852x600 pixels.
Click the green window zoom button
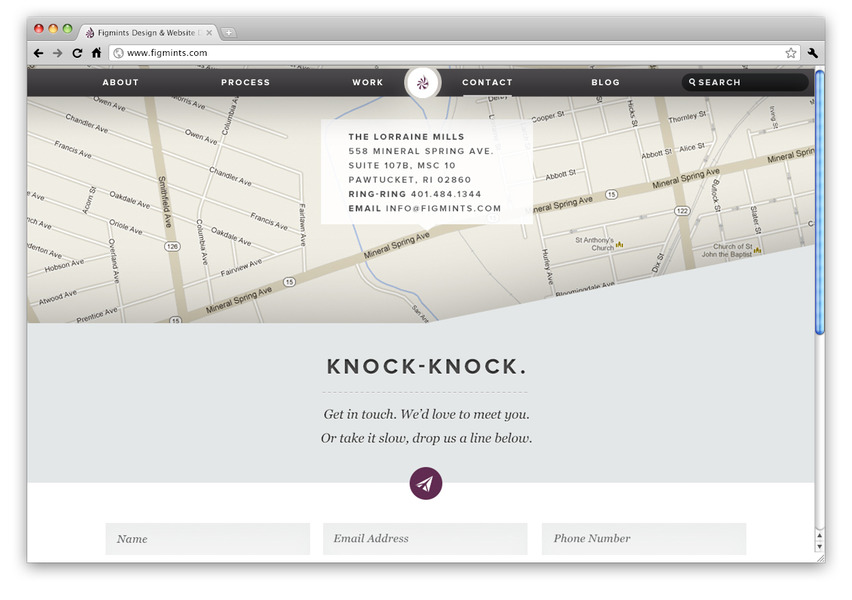(x=67, y=29)
